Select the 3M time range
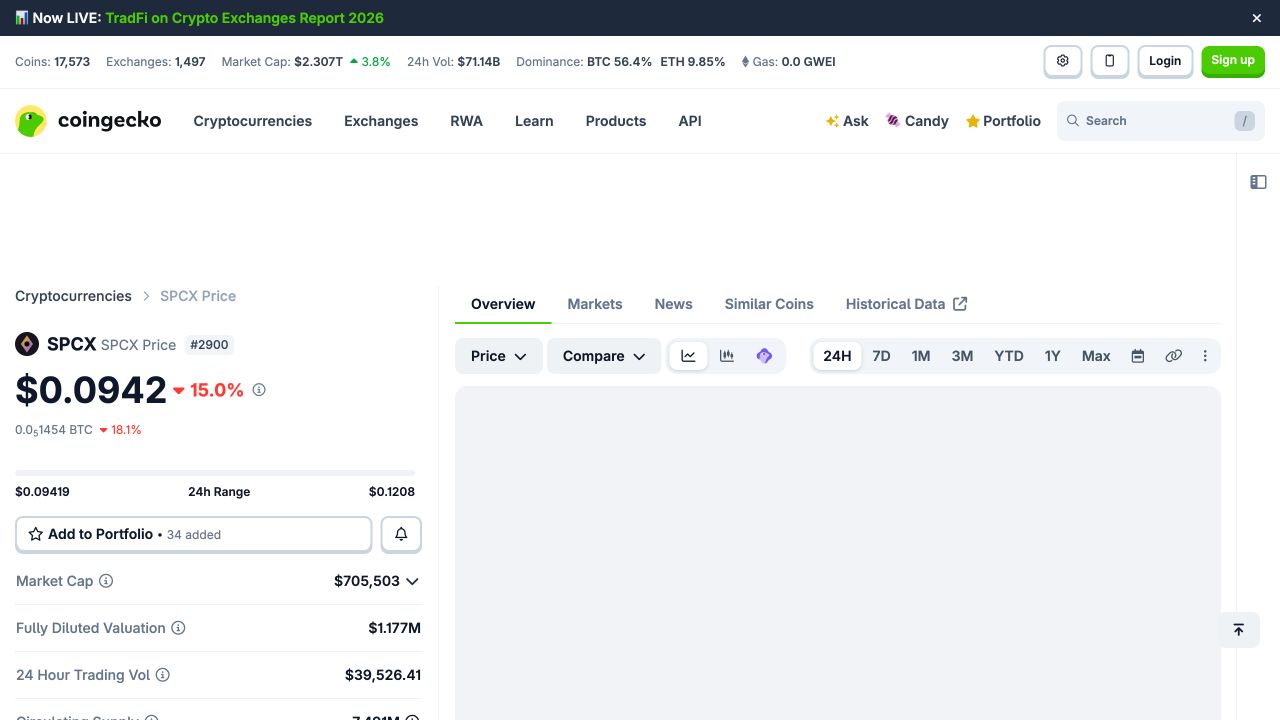 pos(962,356)
